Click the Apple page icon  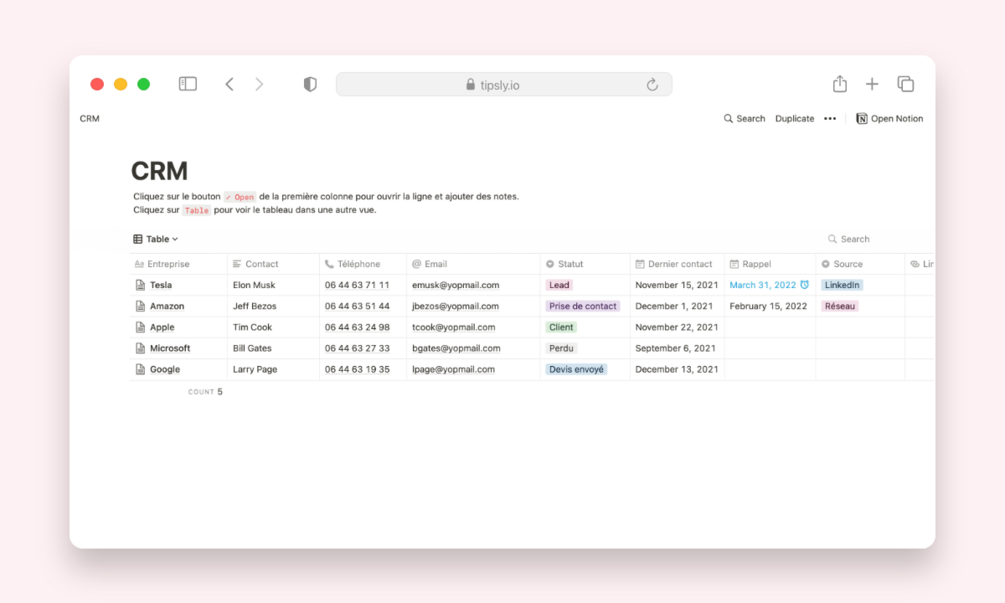pos(140,327)
